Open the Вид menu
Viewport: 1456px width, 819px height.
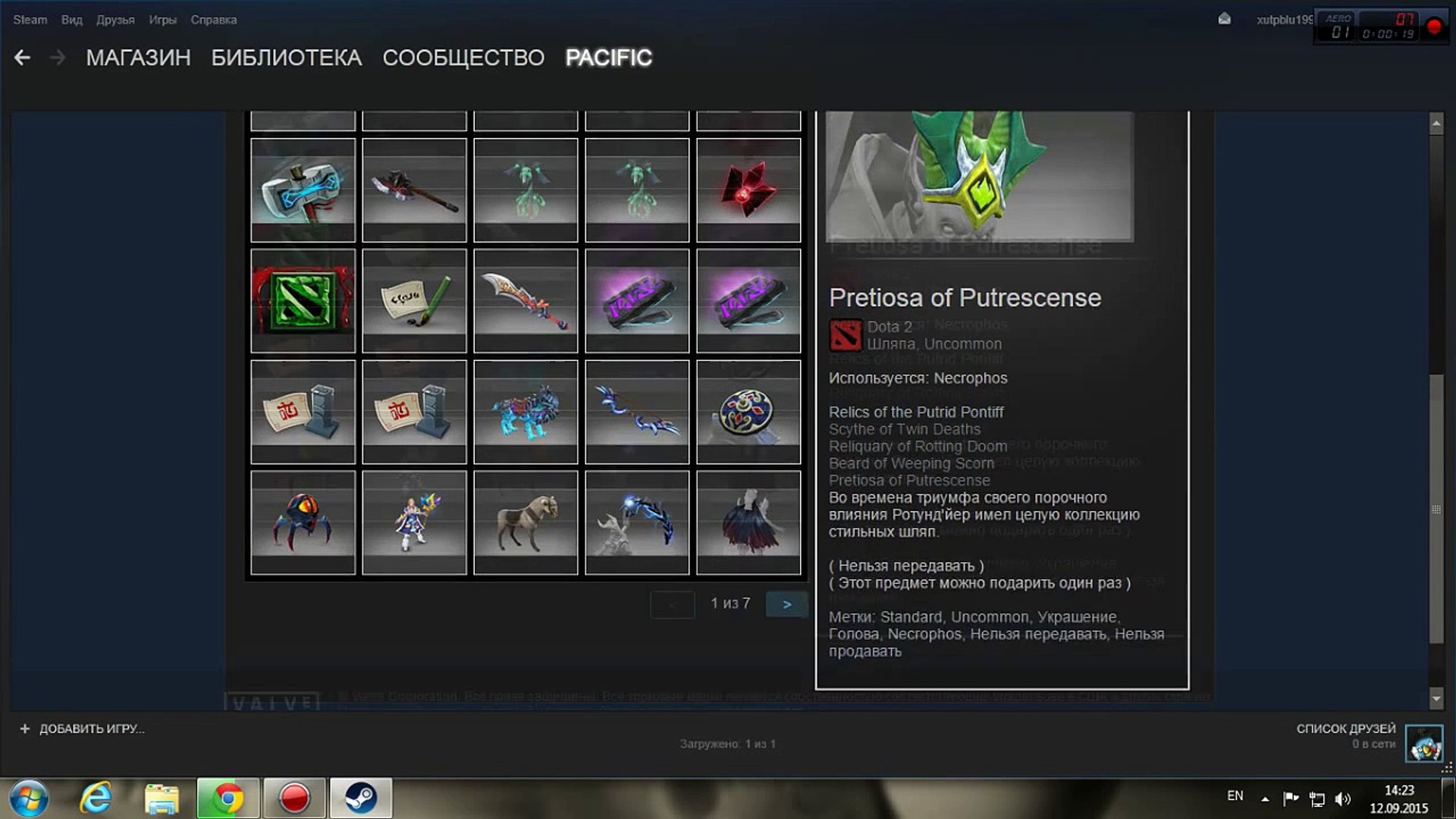coord(71,20)
